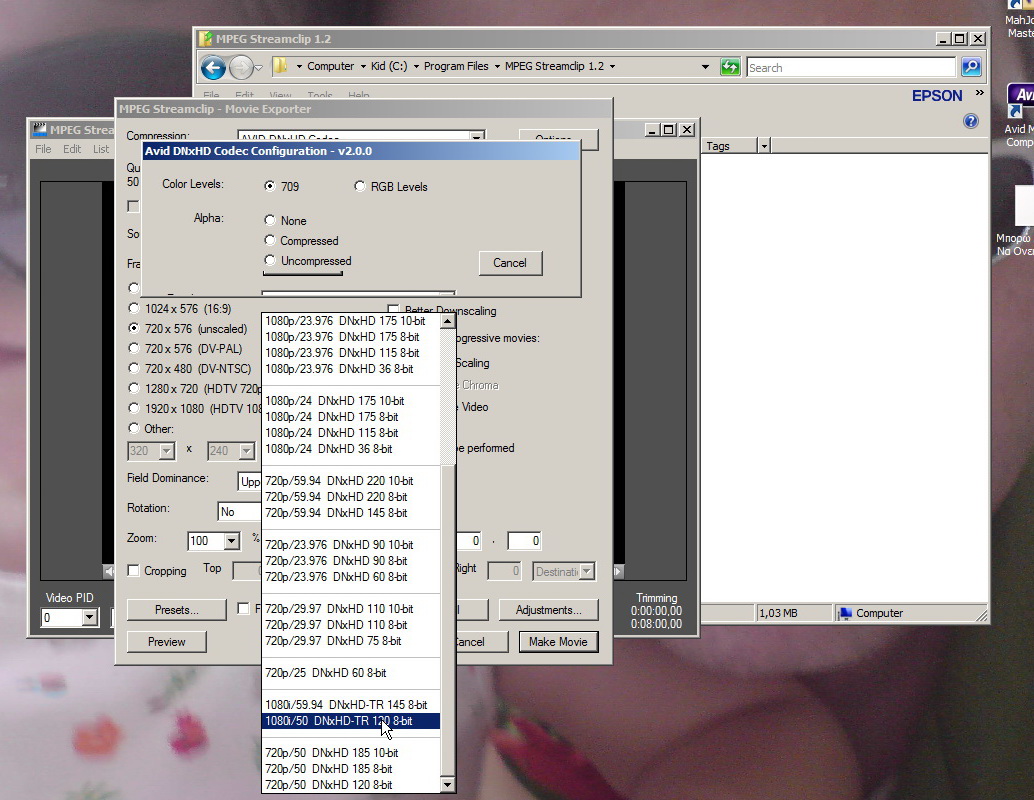1034x800 pixels.
Task: Click the Tags column header
Action: [x=729, y=146]
